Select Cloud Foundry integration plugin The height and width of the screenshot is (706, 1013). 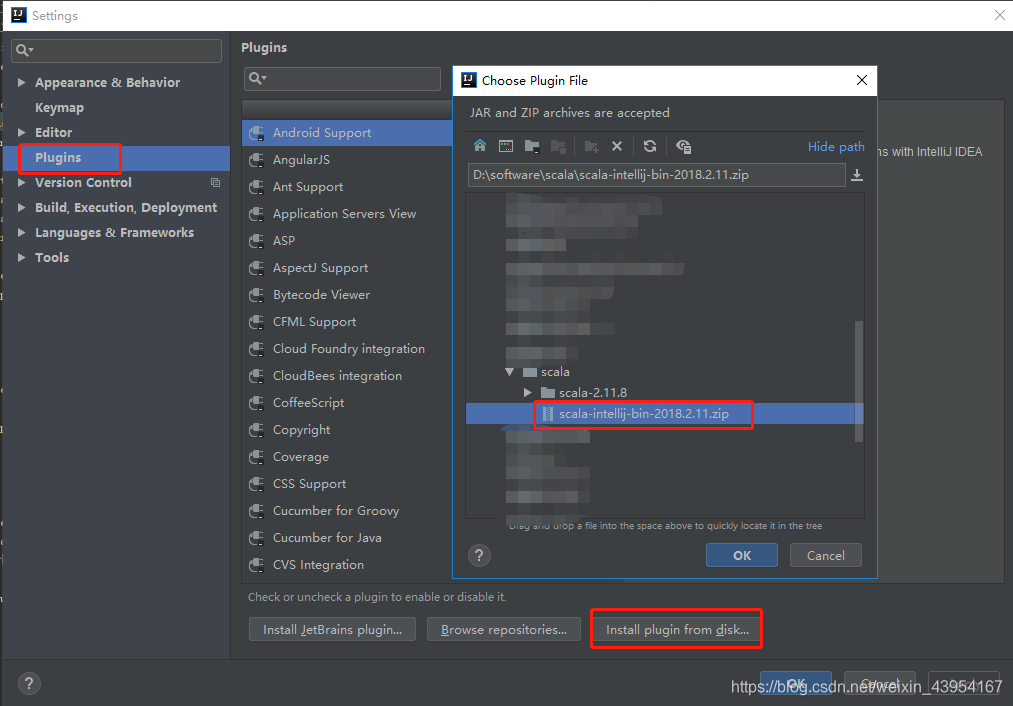(348, 349)
